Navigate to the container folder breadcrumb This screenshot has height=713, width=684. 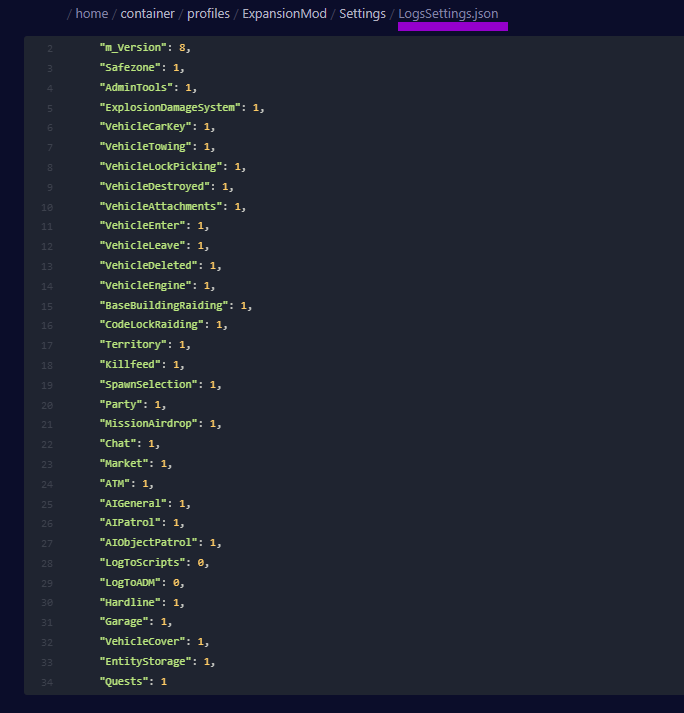(x=147, y=14)
